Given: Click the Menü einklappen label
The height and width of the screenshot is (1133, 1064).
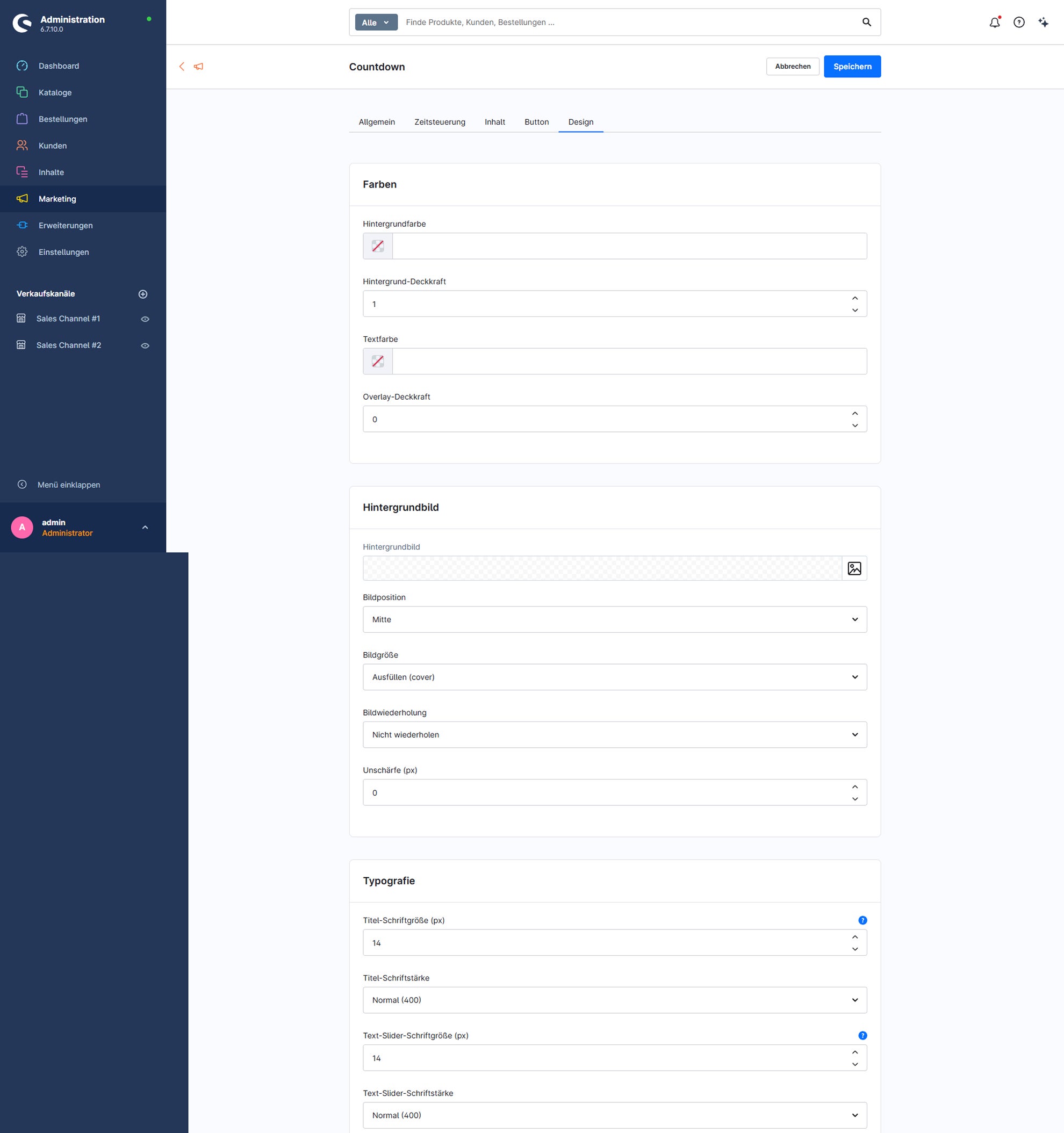Looking at the screenshot, I should [68, 485].
